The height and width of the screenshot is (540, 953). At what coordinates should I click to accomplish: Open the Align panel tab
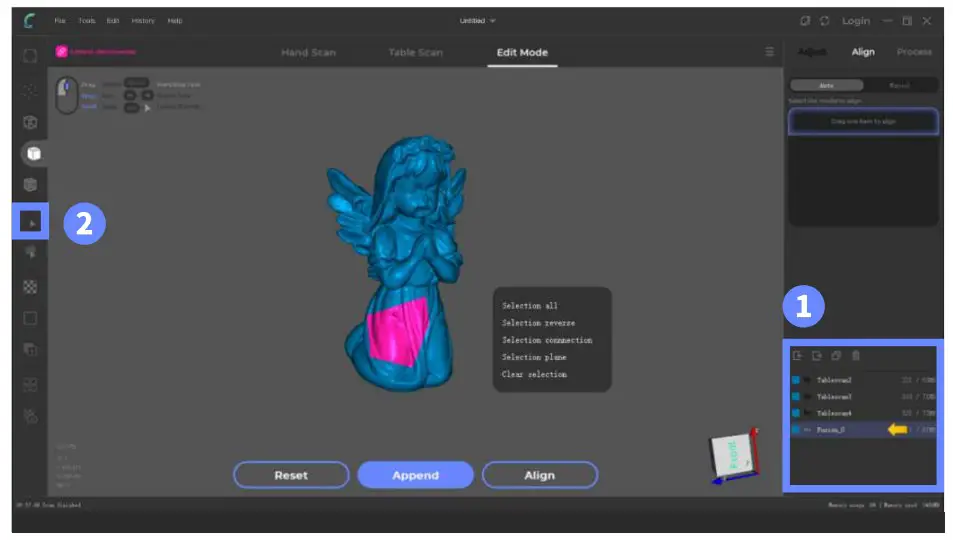(x=863, y=52)
